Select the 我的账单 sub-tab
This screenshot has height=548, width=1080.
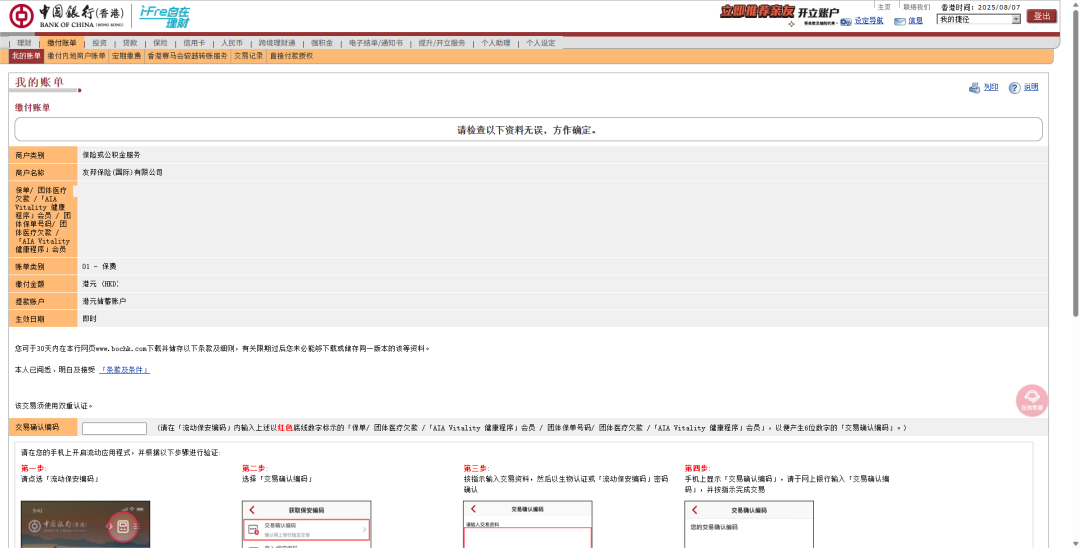26,56
